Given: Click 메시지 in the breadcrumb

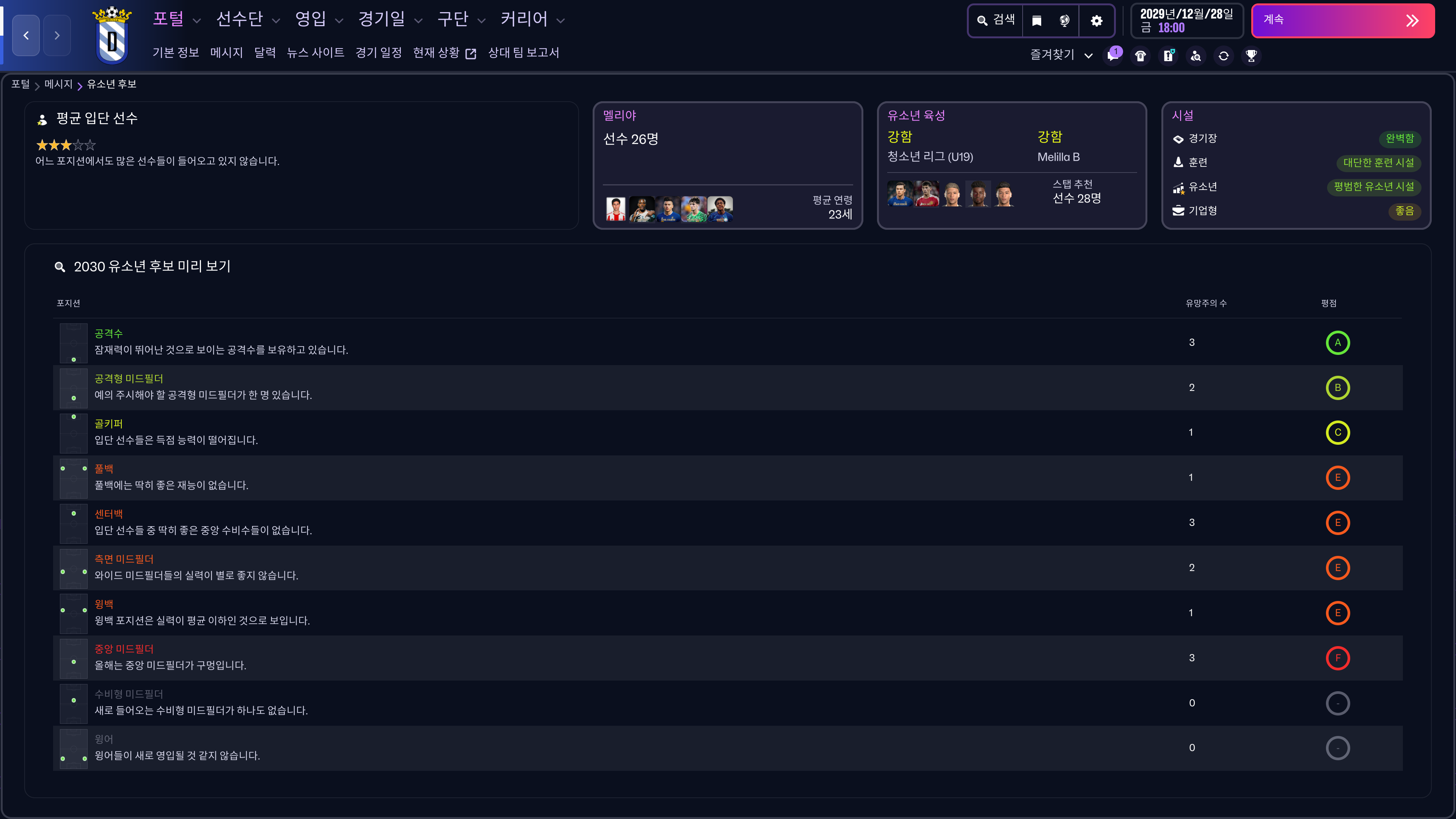Looking at the screenshot, I should [x=58, y=84].
